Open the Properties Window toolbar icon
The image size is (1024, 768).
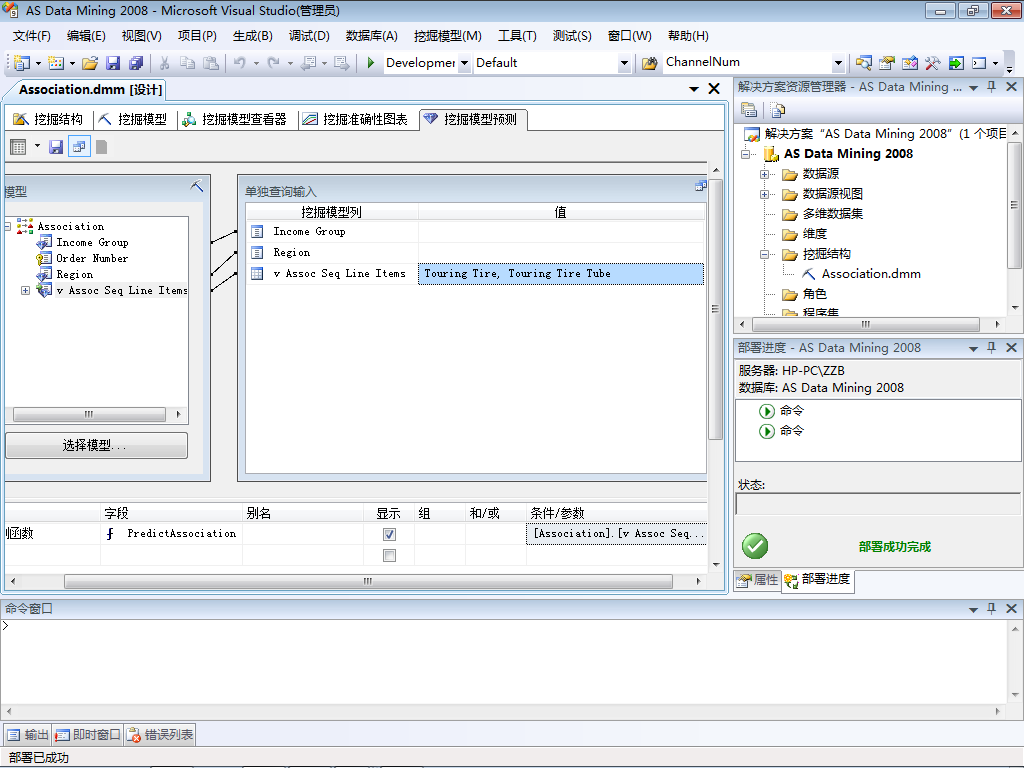[x=886, y=63]
